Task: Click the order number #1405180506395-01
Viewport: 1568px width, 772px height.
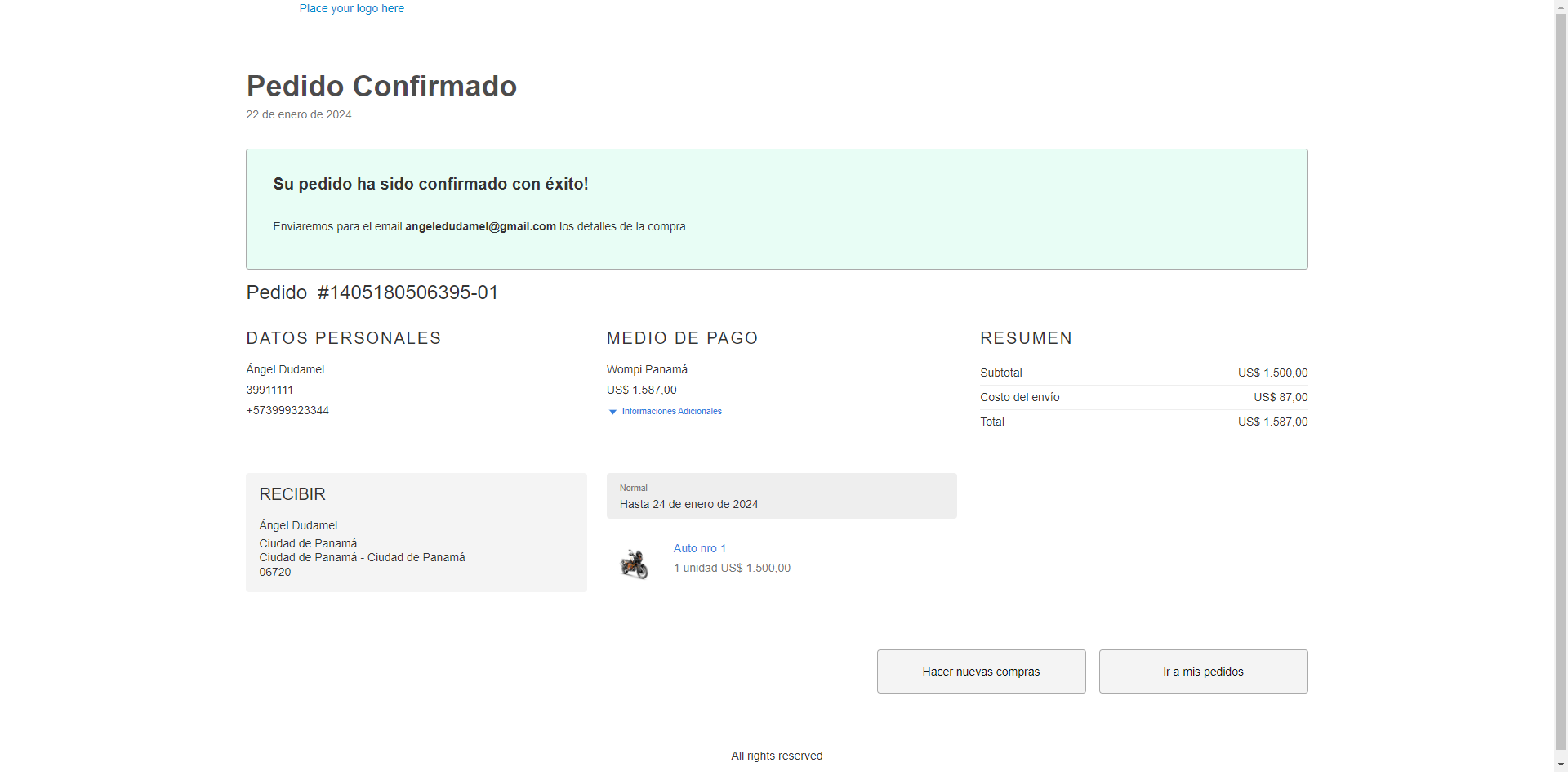Action: [x=408, y=292]
